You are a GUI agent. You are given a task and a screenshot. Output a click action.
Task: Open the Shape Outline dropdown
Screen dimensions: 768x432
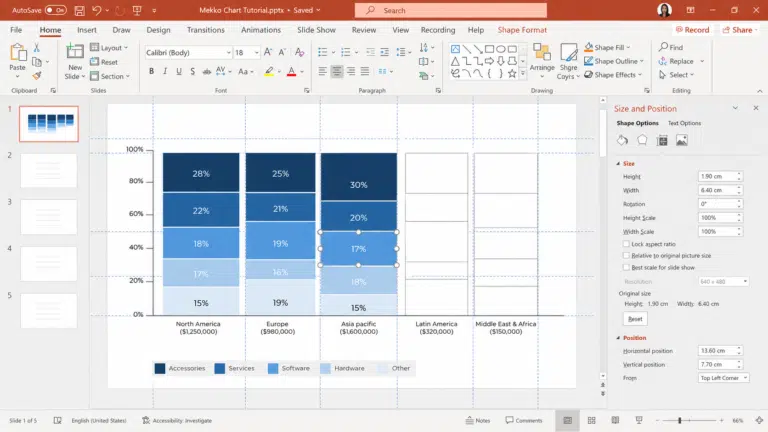(614, 61)
